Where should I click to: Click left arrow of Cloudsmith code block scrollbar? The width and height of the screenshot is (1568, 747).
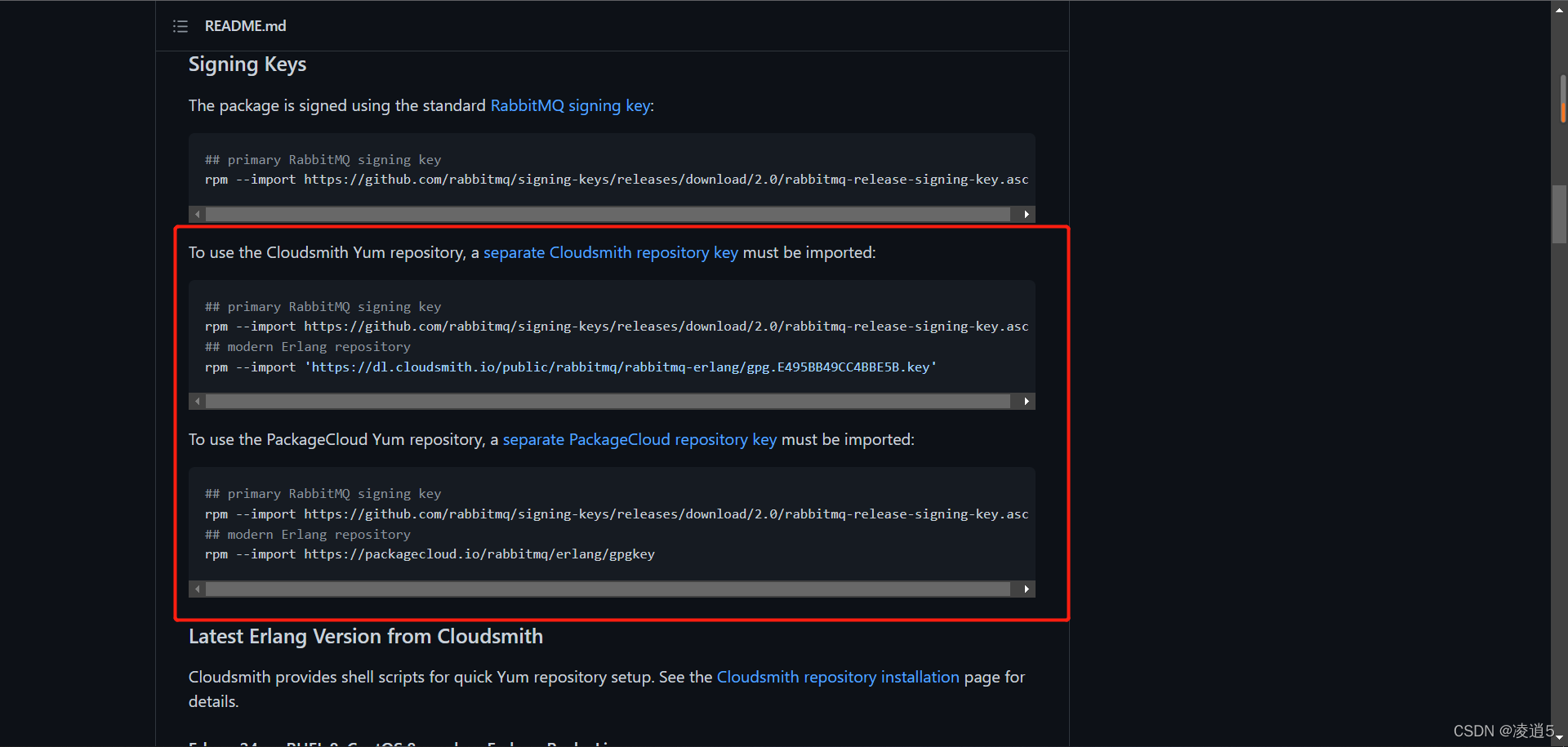(198, 401)
